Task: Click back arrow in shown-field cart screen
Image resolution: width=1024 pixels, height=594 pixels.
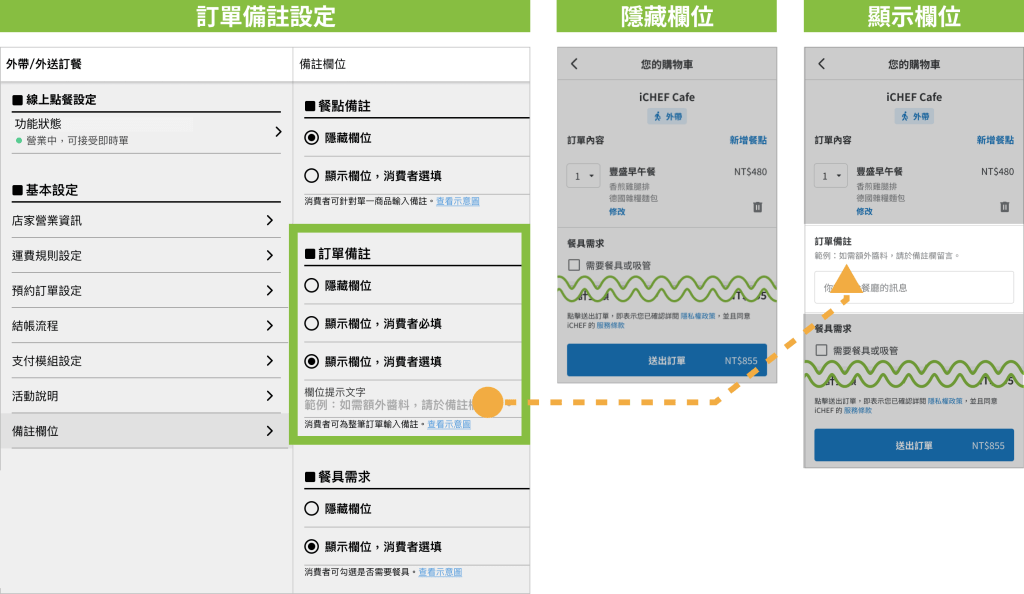Action: coord(821,64)
